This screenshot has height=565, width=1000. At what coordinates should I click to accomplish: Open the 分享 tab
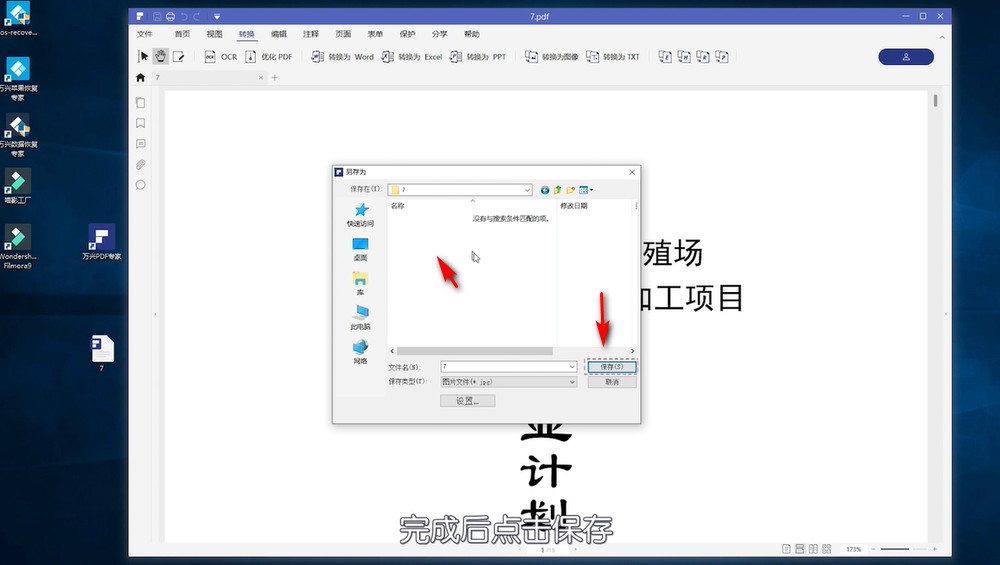click(439, 34)
